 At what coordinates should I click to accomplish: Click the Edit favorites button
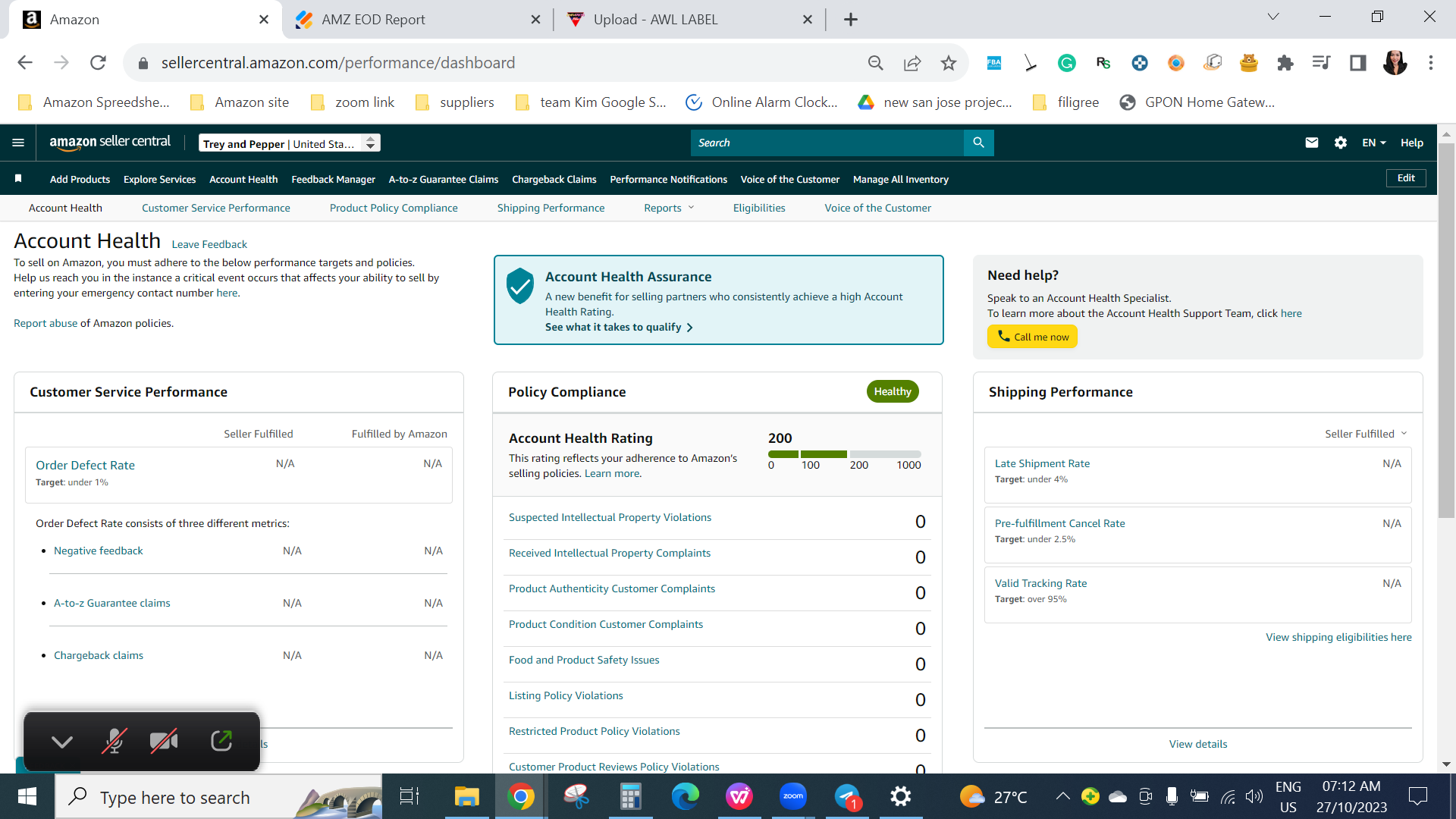pos(1406,178)
